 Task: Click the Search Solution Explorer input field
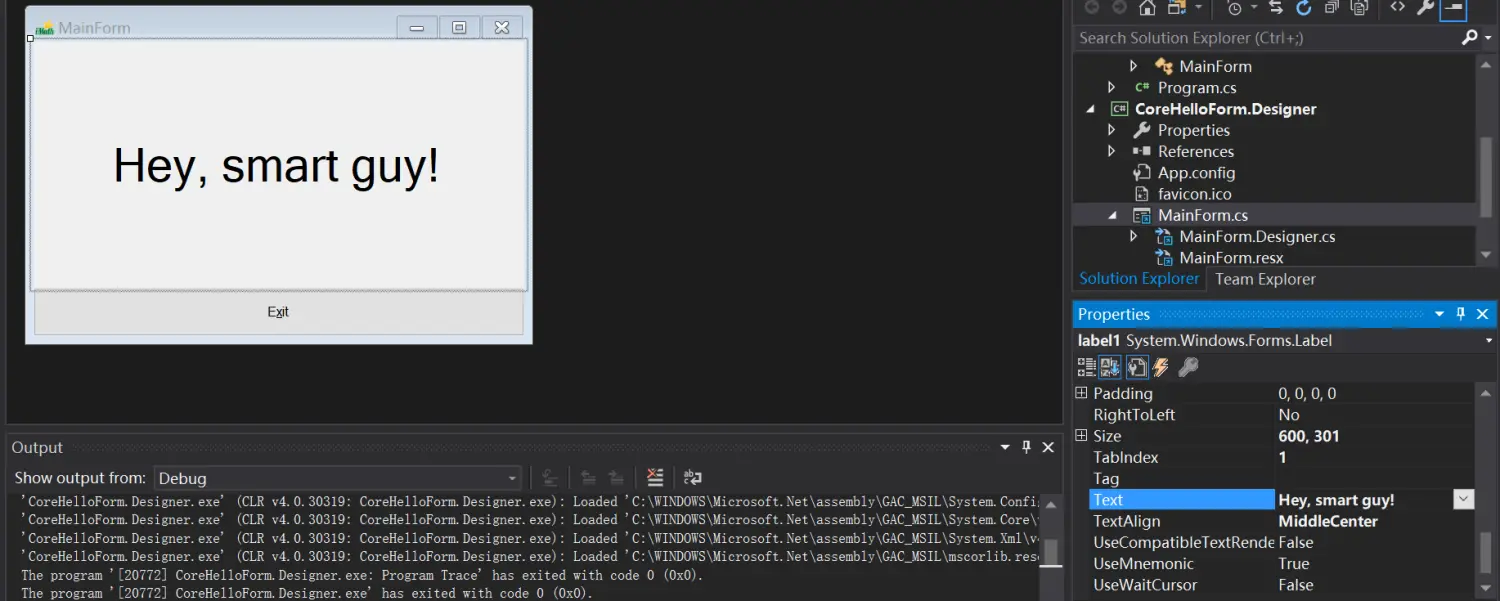1265,38
